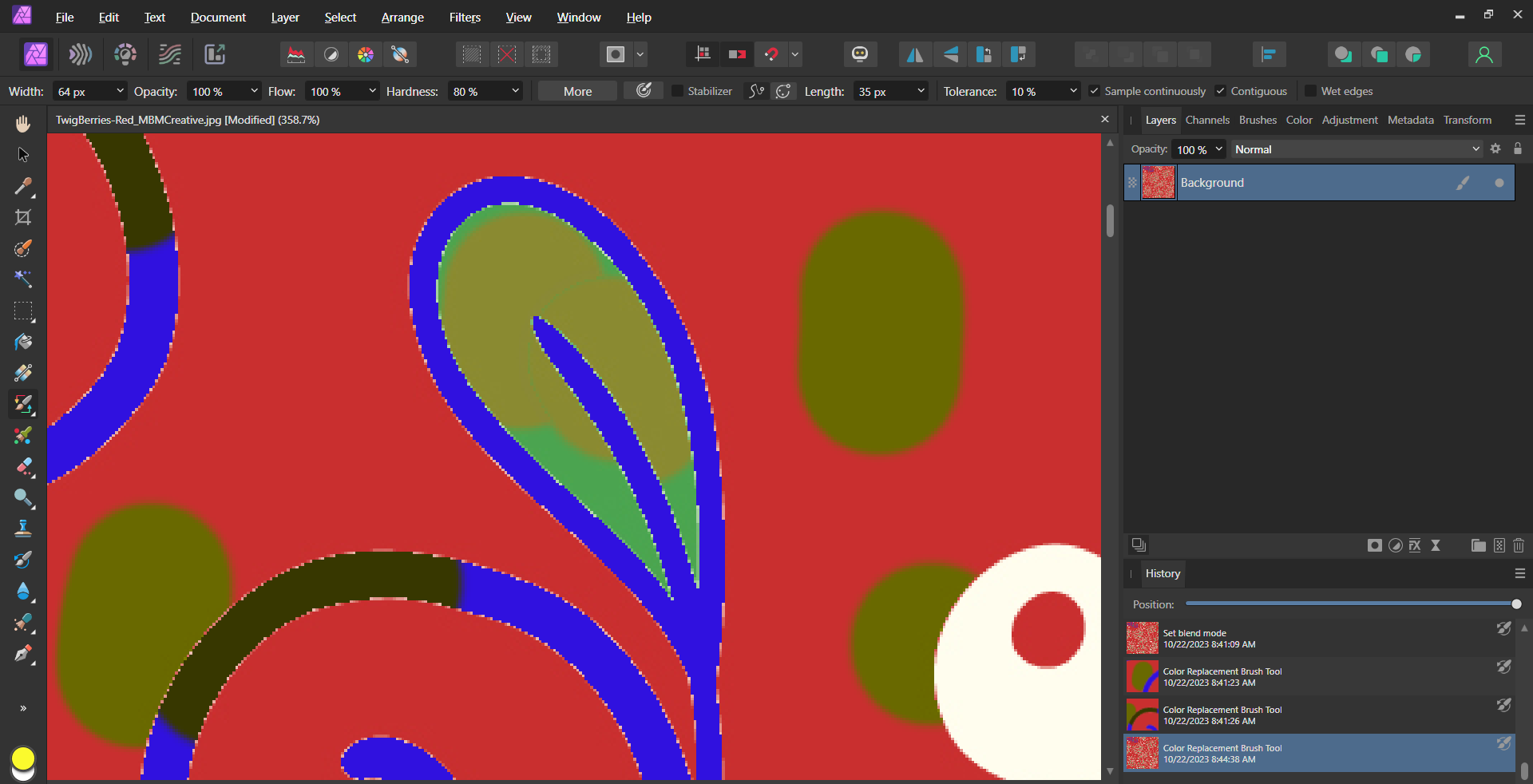Switch to Develop Persona
The image size is (1533, 784).
tap(125, 54)
